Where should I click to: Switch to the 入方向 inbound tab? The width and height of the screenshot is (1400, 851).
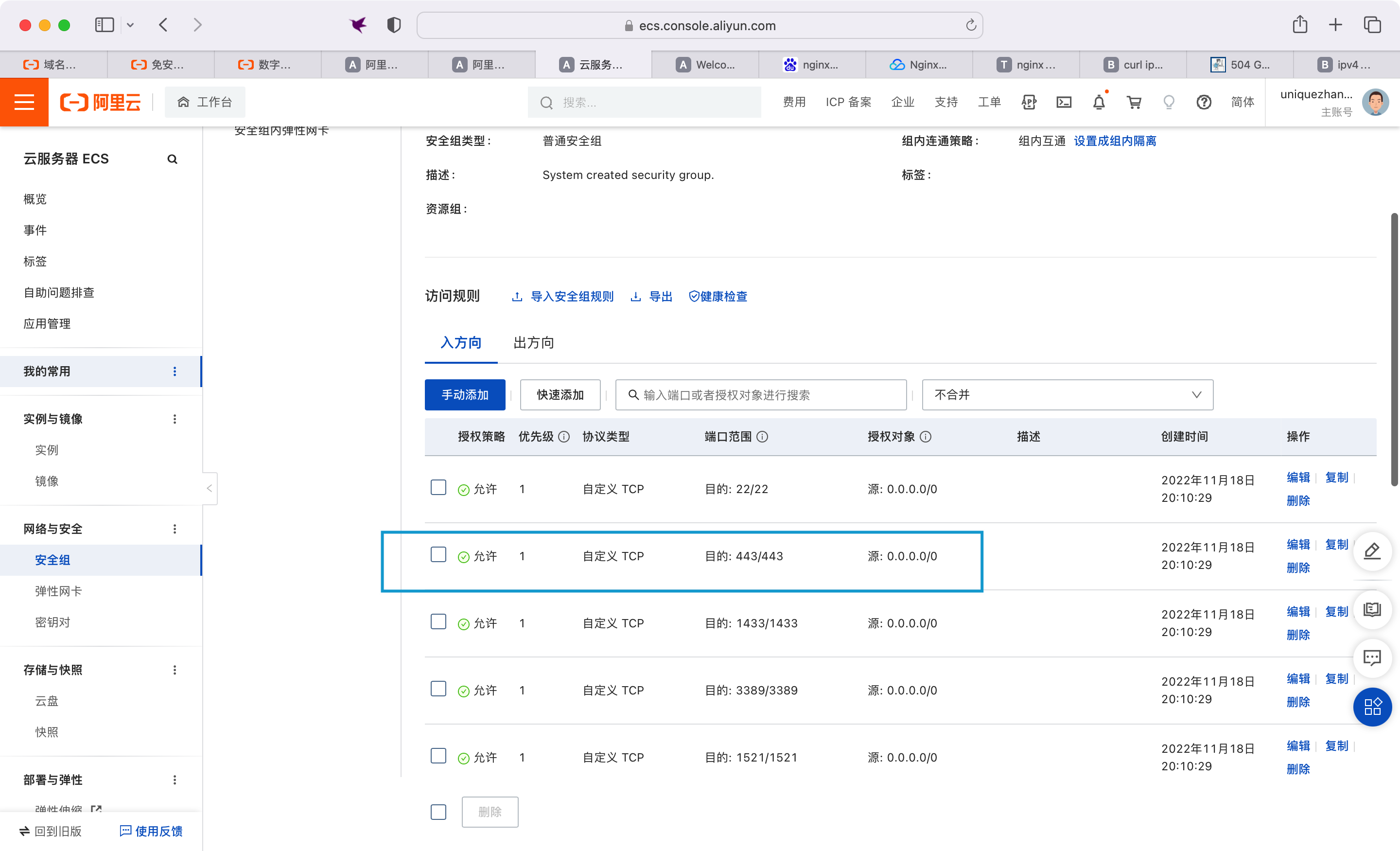pyautogui.click(x=461, y=343)
